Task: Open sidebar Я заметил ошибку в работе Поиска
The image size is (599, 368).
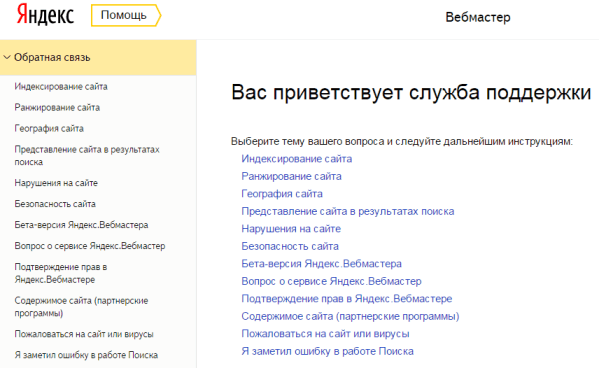Action: click(86, 355)
